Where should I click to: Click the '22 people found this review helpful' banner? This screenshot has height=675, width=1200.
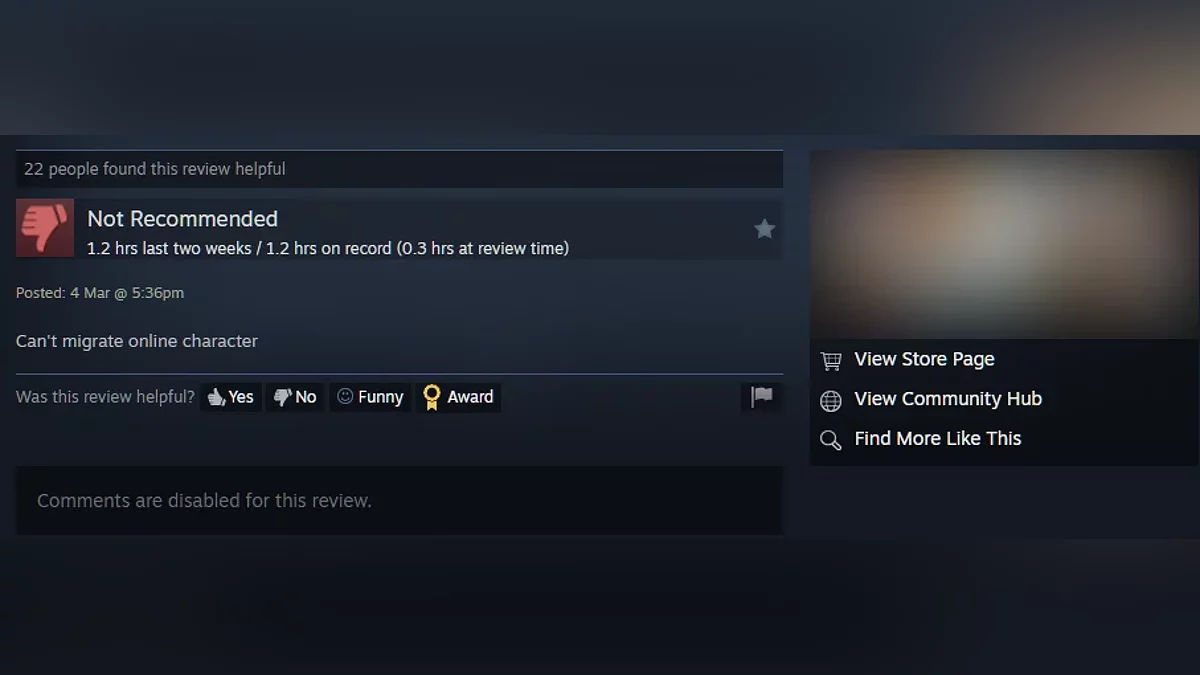(399, 169)
